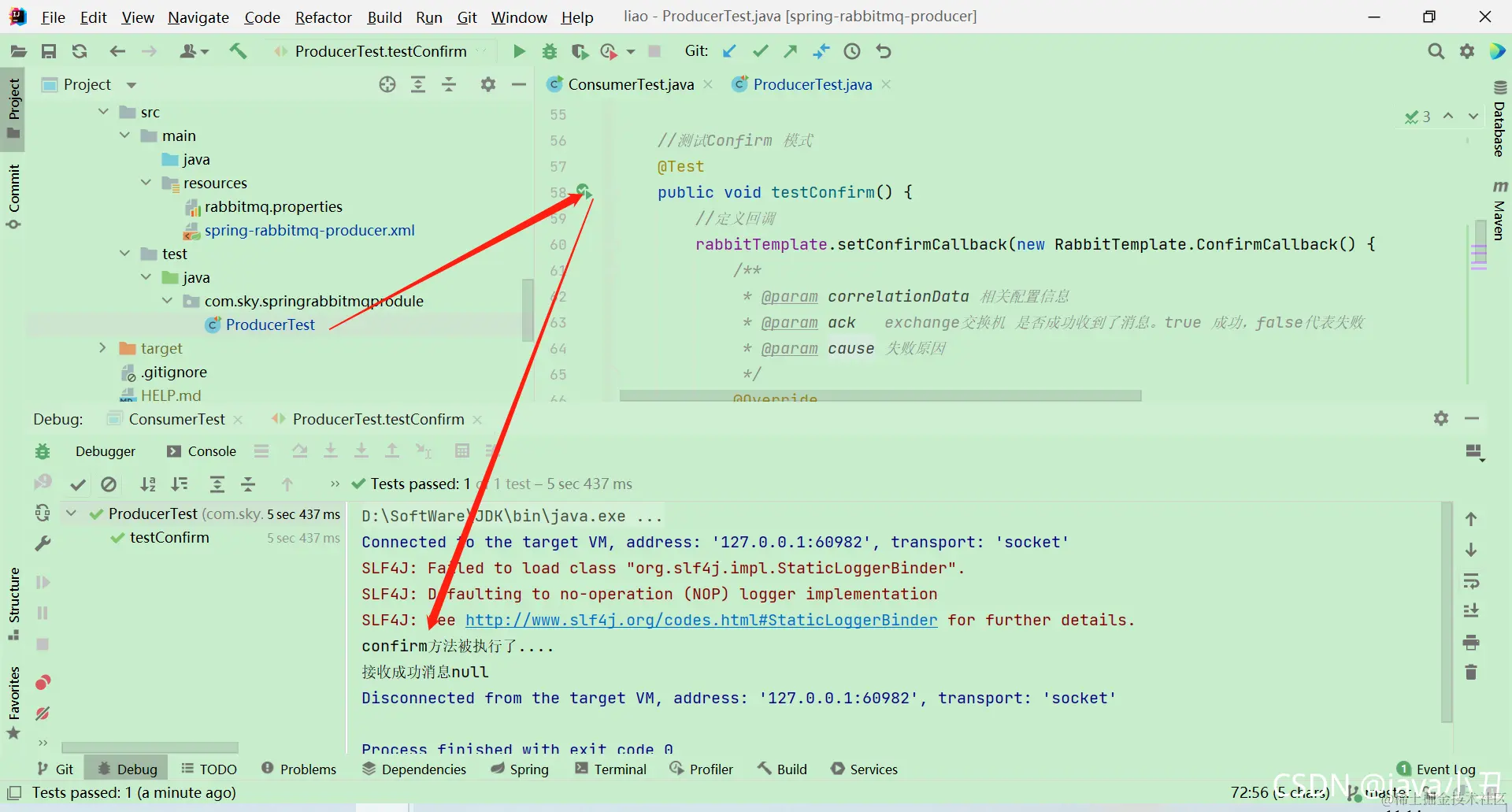The height and width of the screenshot is (812, 1512).
Task: Collapse all in the Project panel
Action: tap(449, 84)
